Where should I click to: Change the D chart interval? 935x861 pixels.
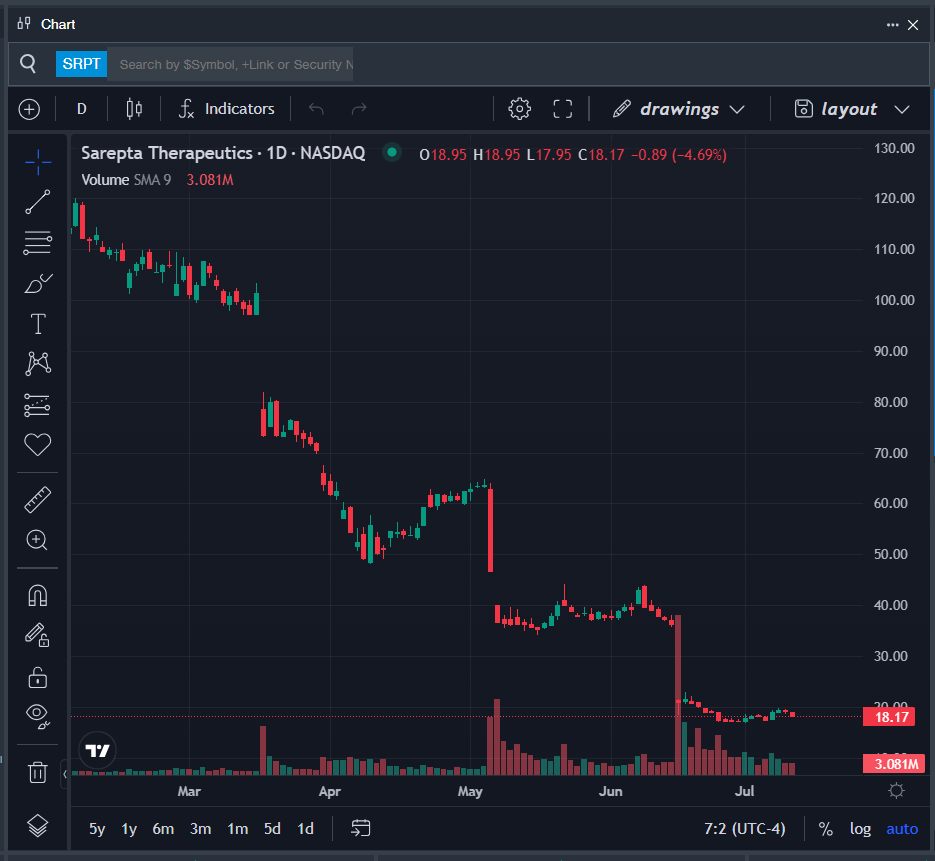point(82,109)
